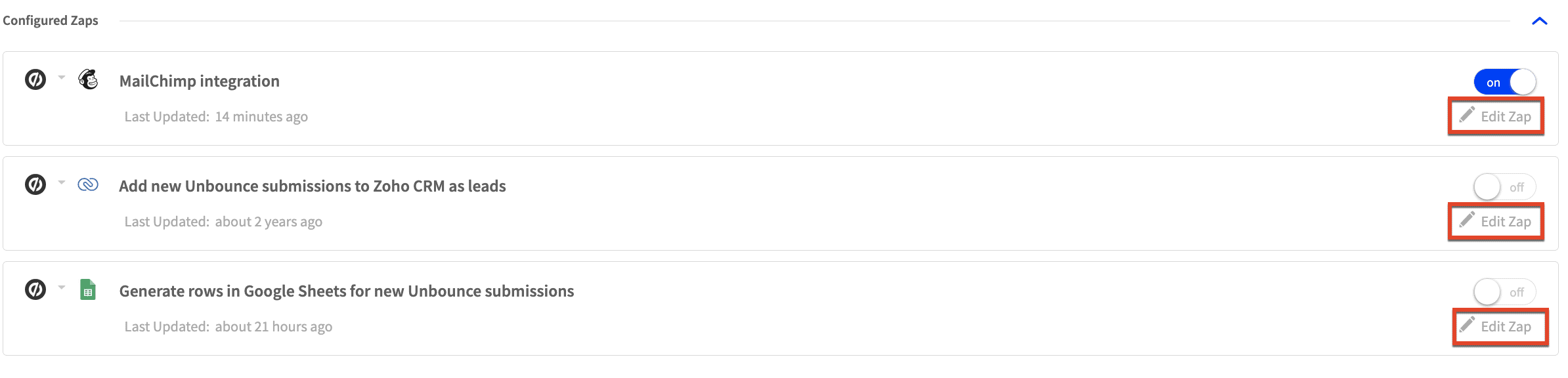Screen dimensions: 1568x378
Task: Click pencil icon beside Zoho CRM Edit Zap
Action: (1467, 219)
